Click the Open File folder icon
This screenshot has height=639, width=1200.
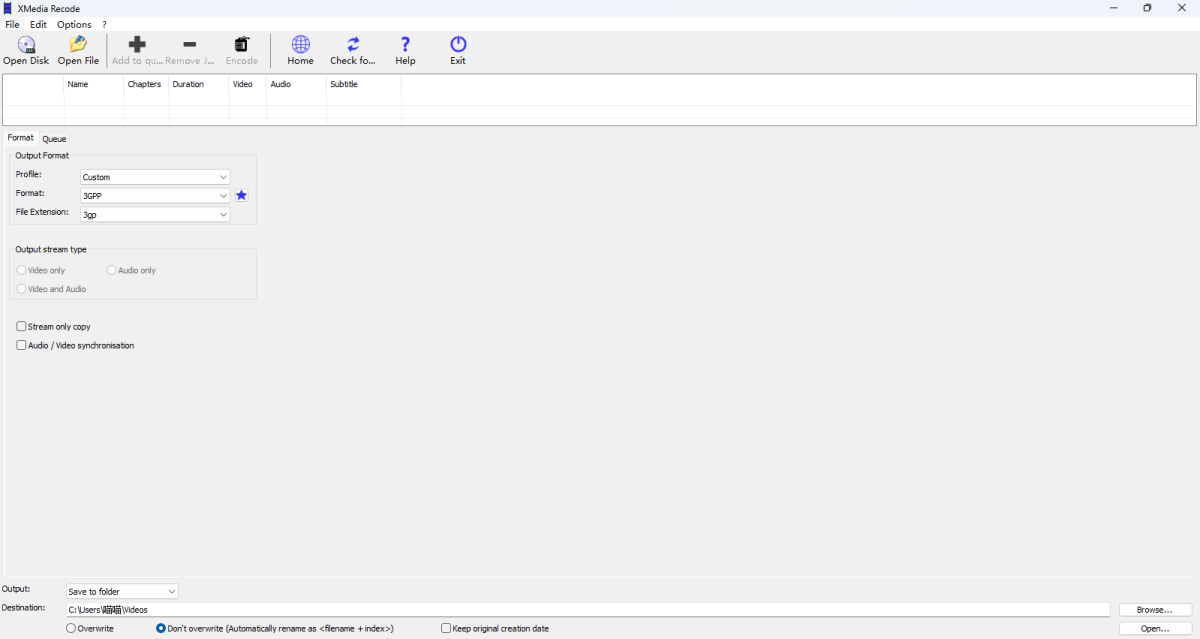pyautogui.click(x=78, y=45)
